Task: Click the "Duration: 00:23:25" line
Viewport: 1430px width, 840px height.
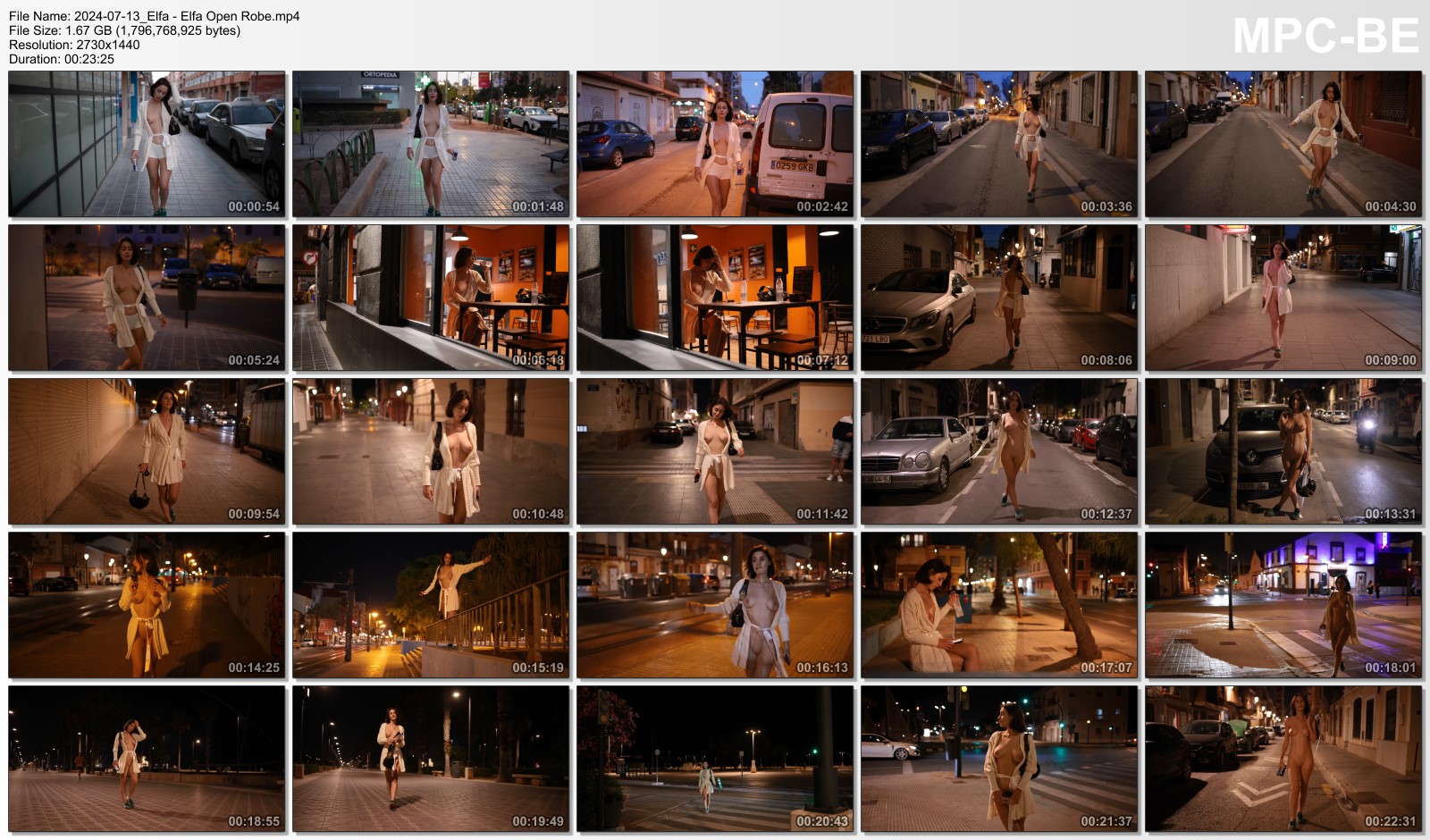Action: [62, 59]
